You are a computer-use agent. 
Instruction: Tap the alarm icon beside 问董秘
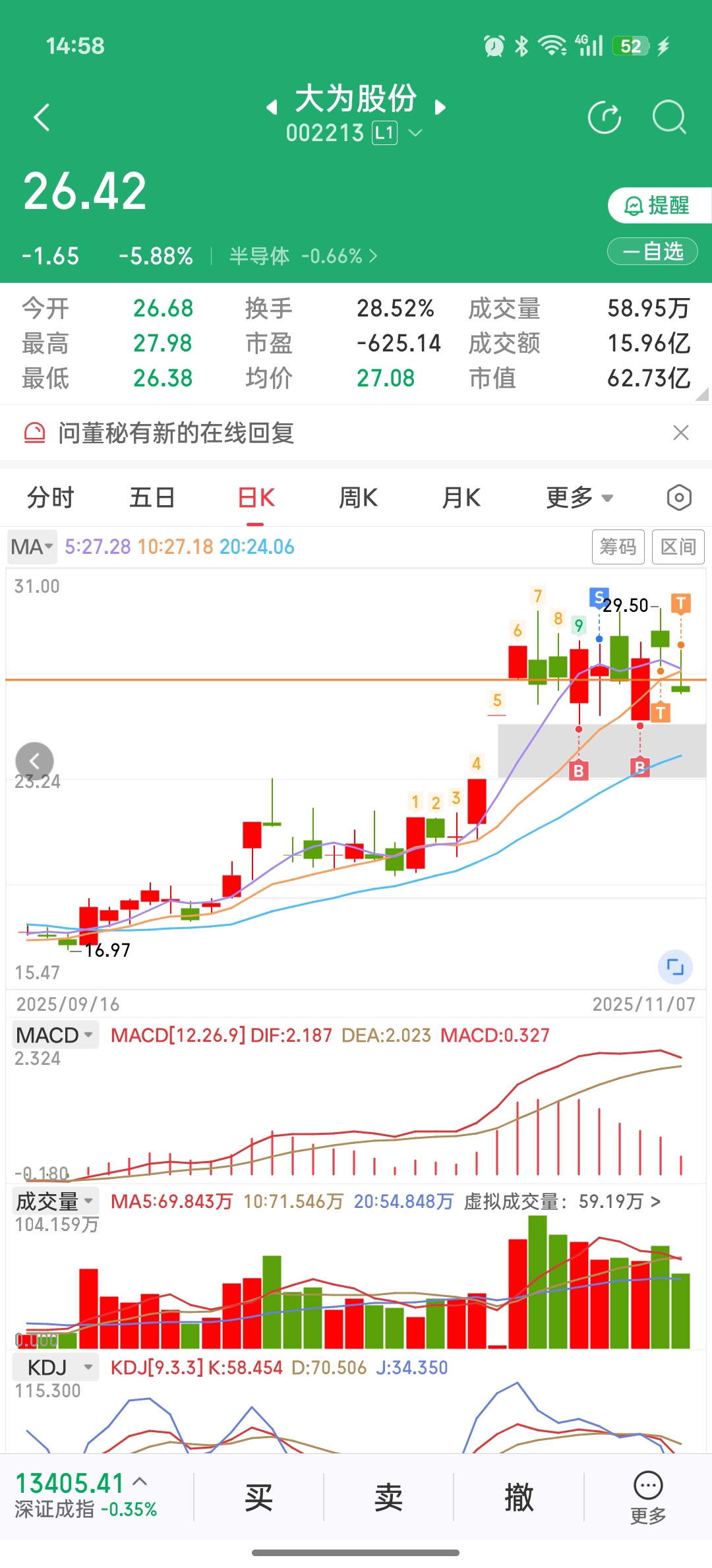pos(35,433)
